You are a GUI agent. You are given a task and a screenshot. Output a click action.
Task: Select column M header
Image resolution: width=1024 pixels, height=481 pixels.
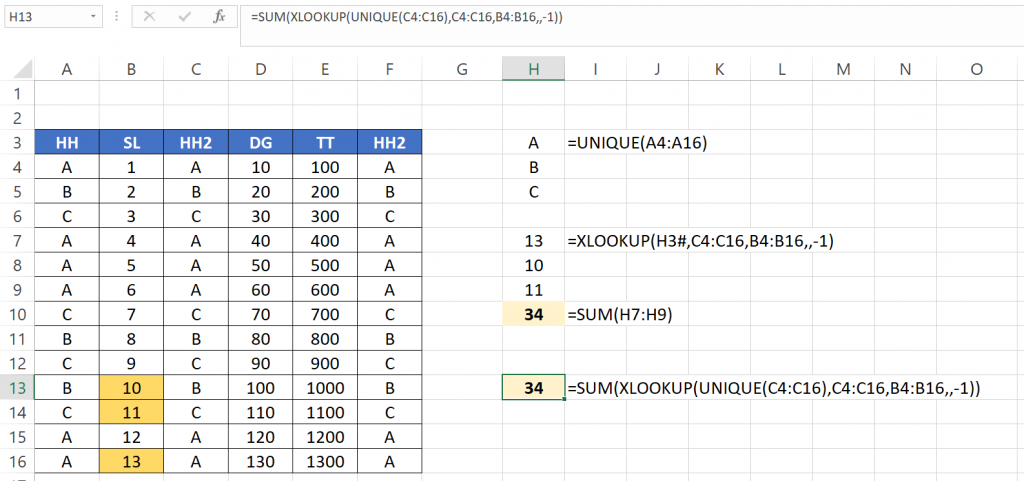tap(844, 69)
